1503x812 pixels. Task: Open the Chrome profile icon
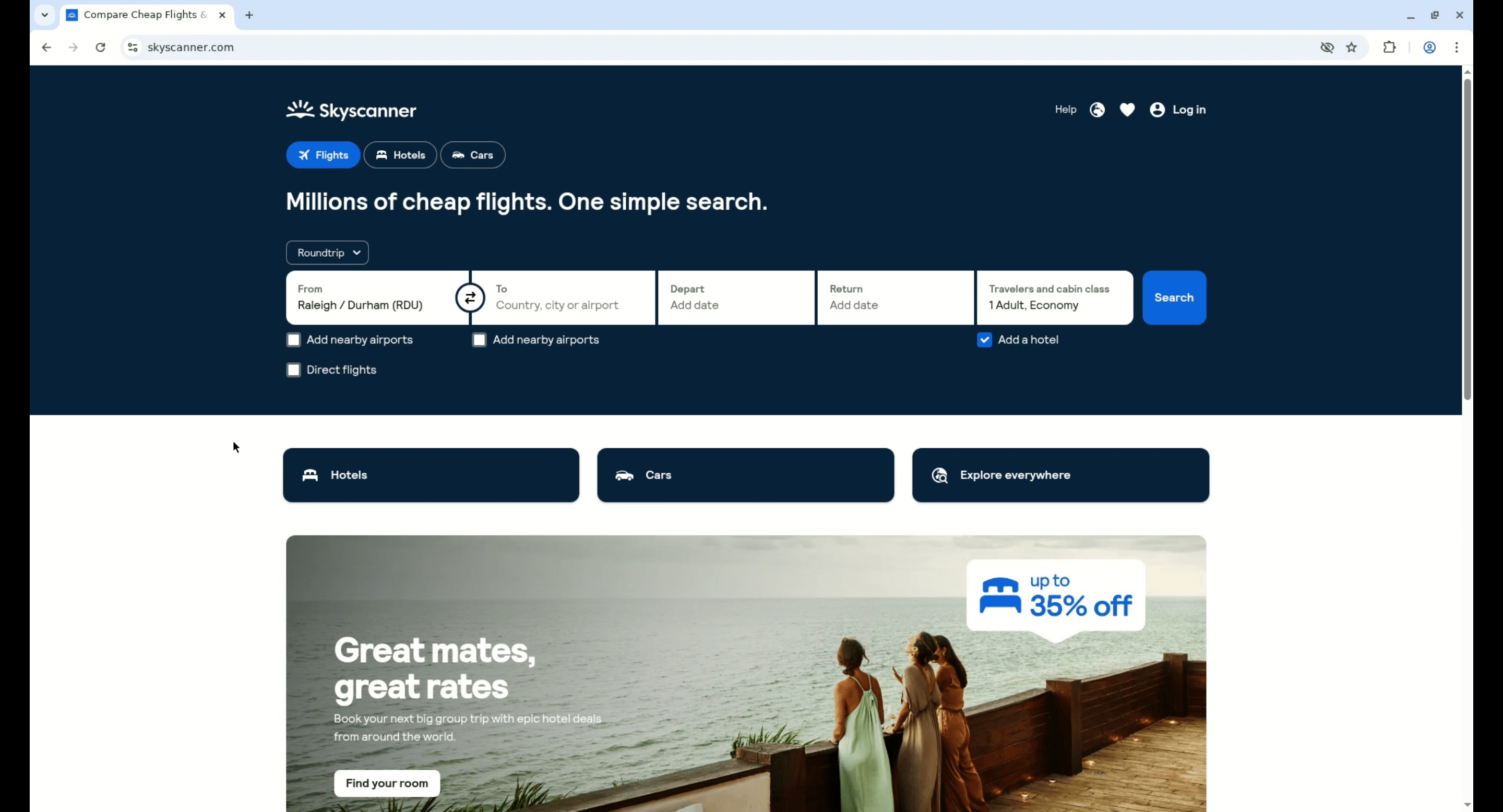click(1429, 47)
